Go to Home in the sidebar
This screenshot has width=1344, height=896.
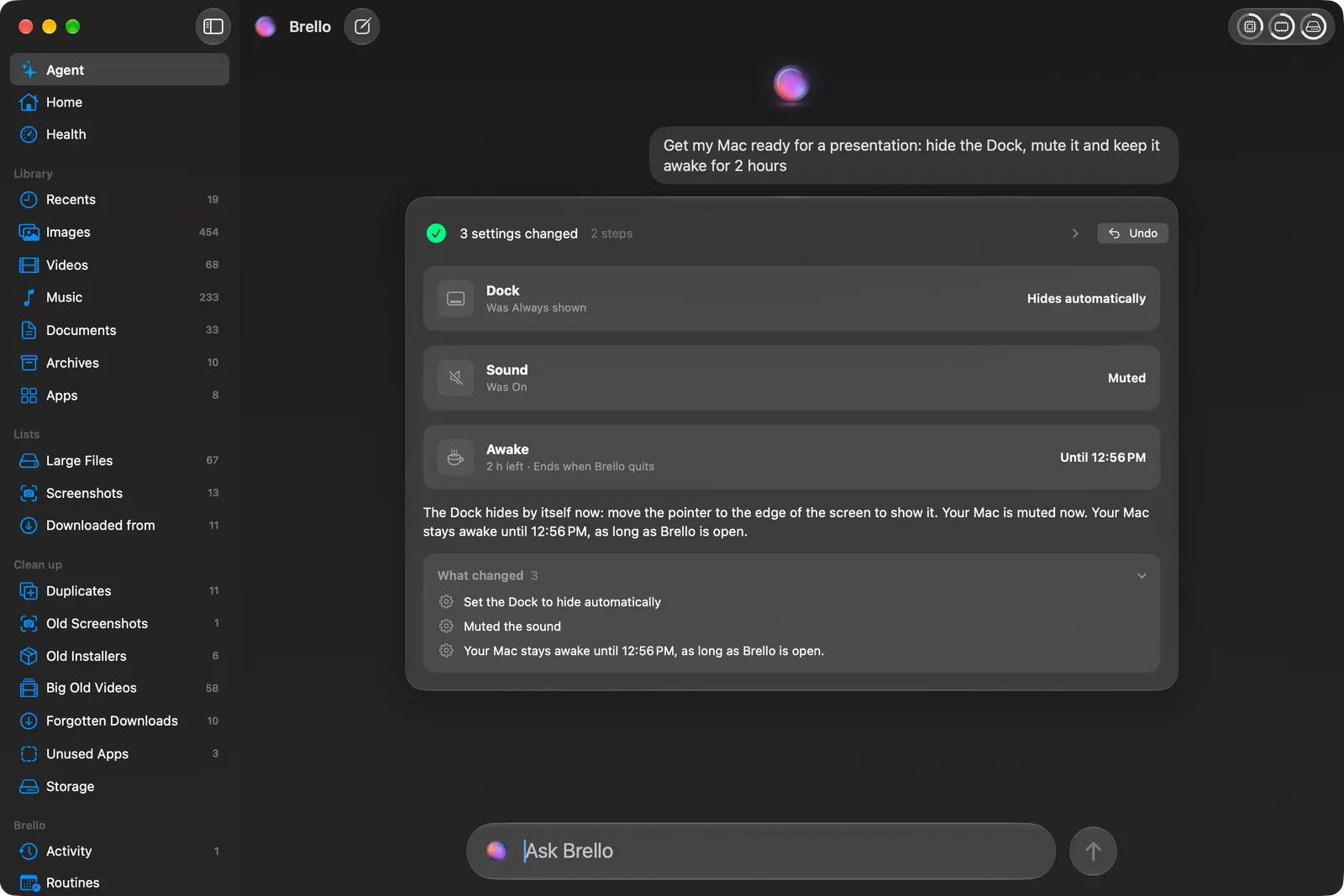pos(119,102)
